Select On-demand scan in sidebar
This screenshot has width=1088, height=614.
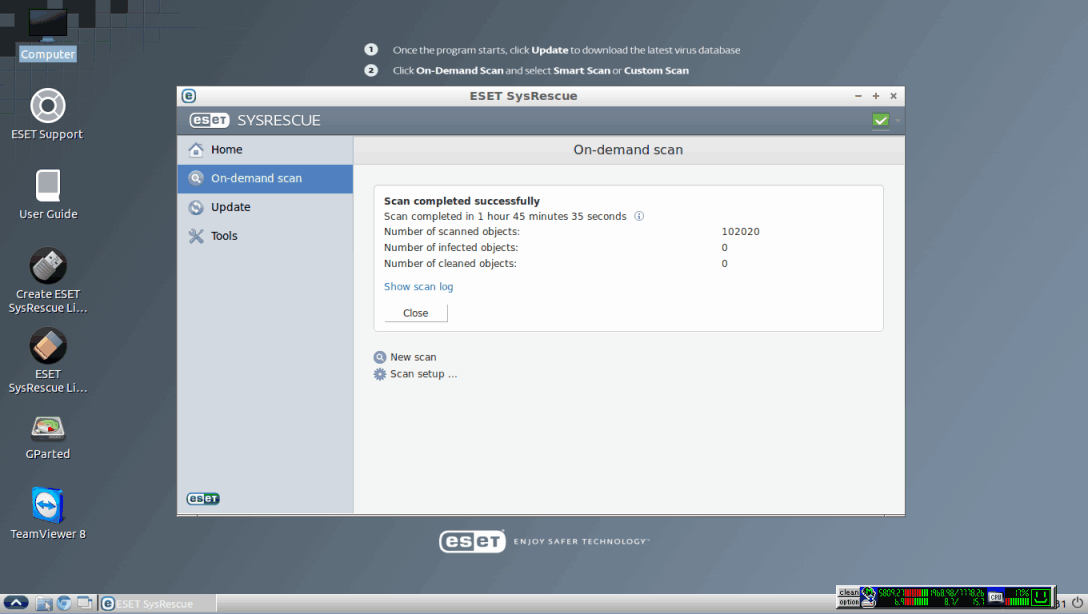265,178
